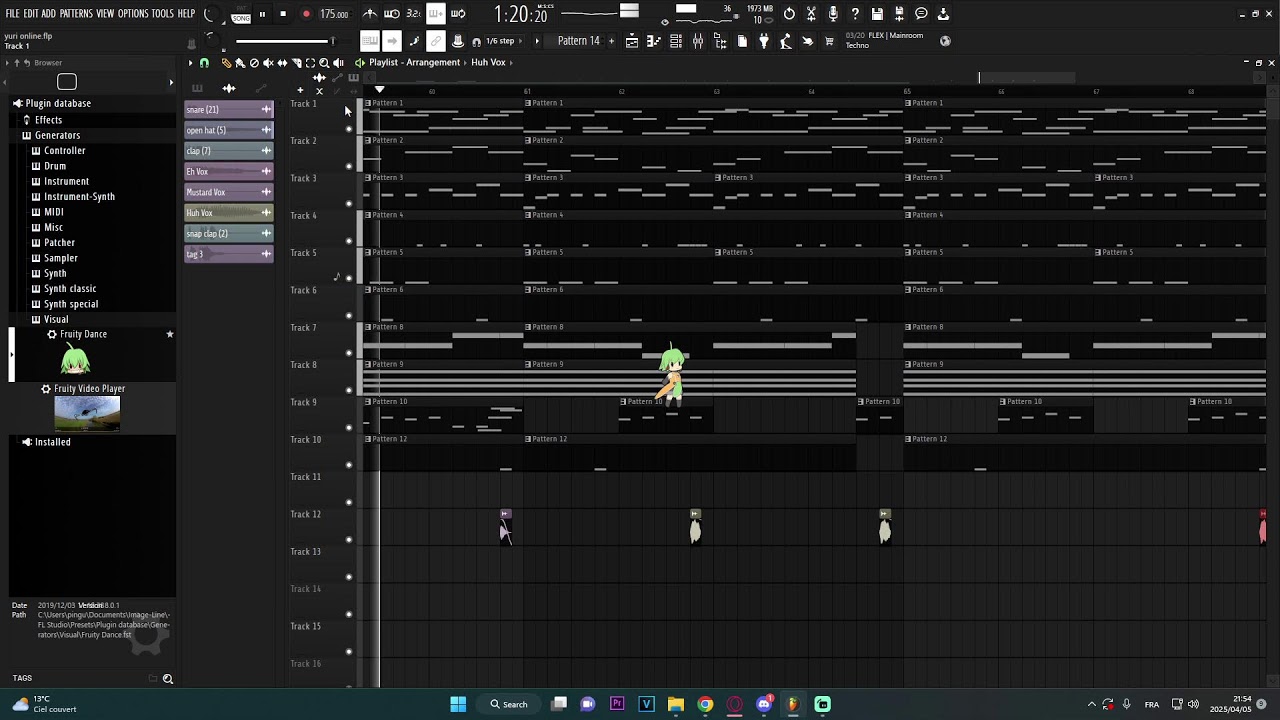
Task: Select the Draw pencil tool in playlist
Action: [226, 63]
